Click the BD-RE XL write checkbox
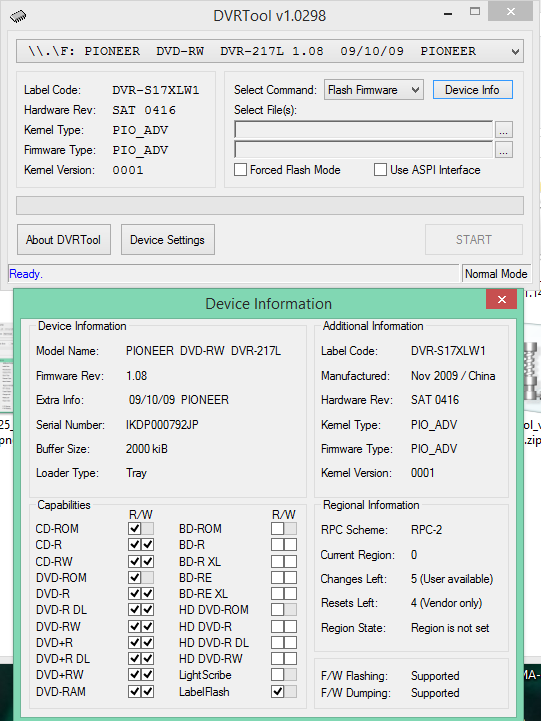Viewport: 541px width, 721px height. pyautogui.click(x=290, y=594)
